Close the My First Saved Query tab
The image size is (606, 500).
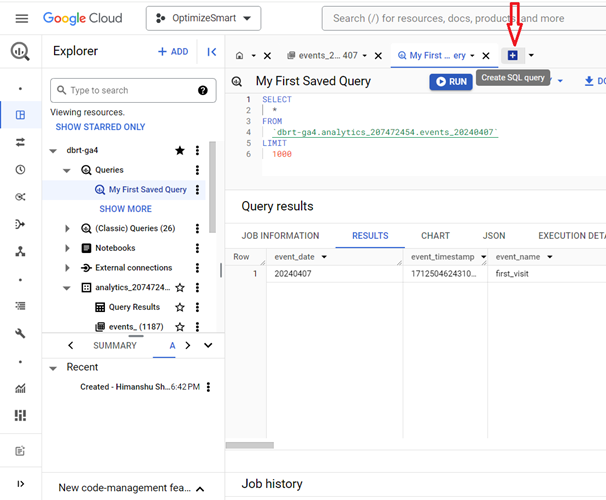(x=486, y=56)
